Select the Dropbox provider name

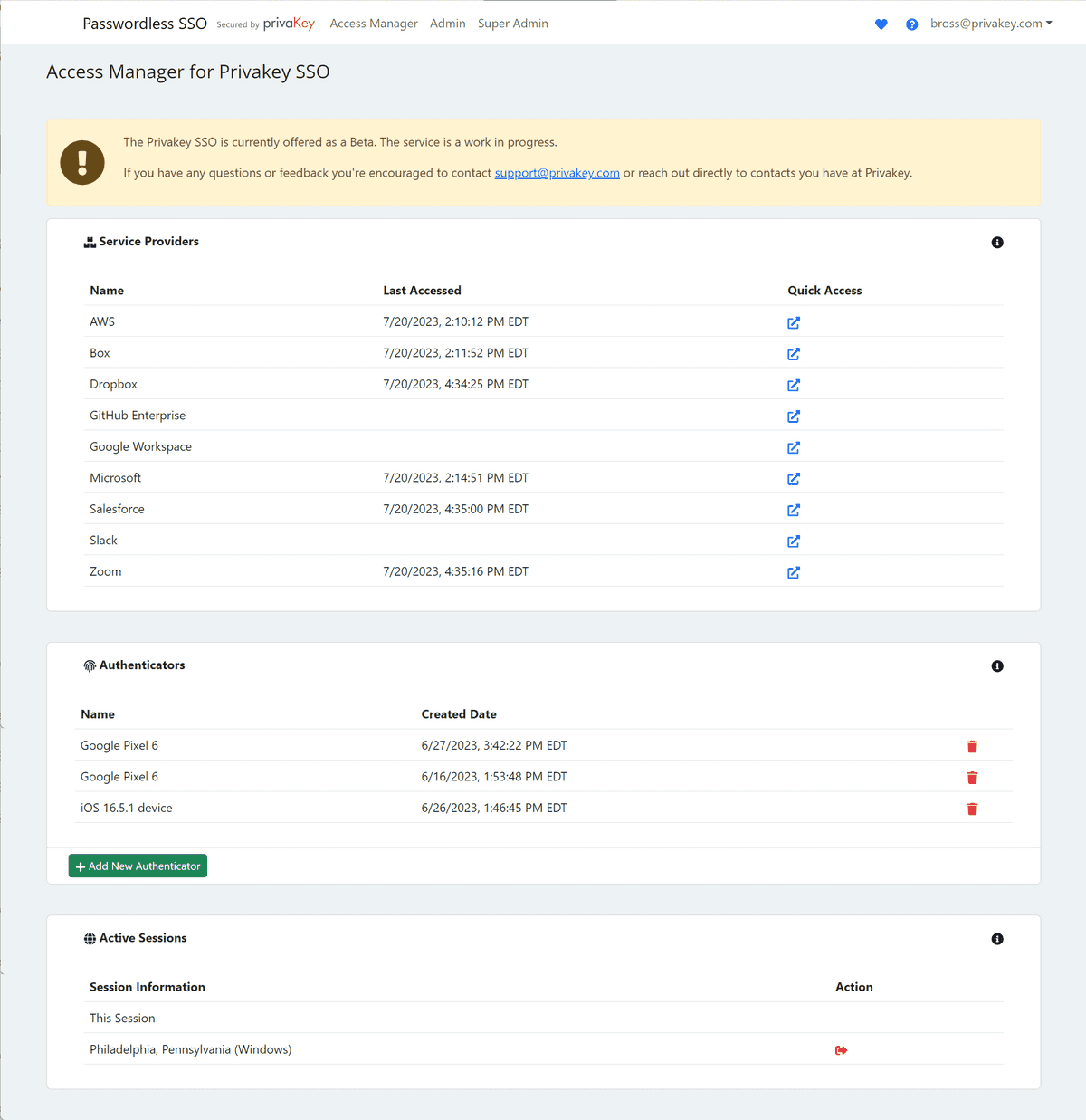[x=113, y=384]
